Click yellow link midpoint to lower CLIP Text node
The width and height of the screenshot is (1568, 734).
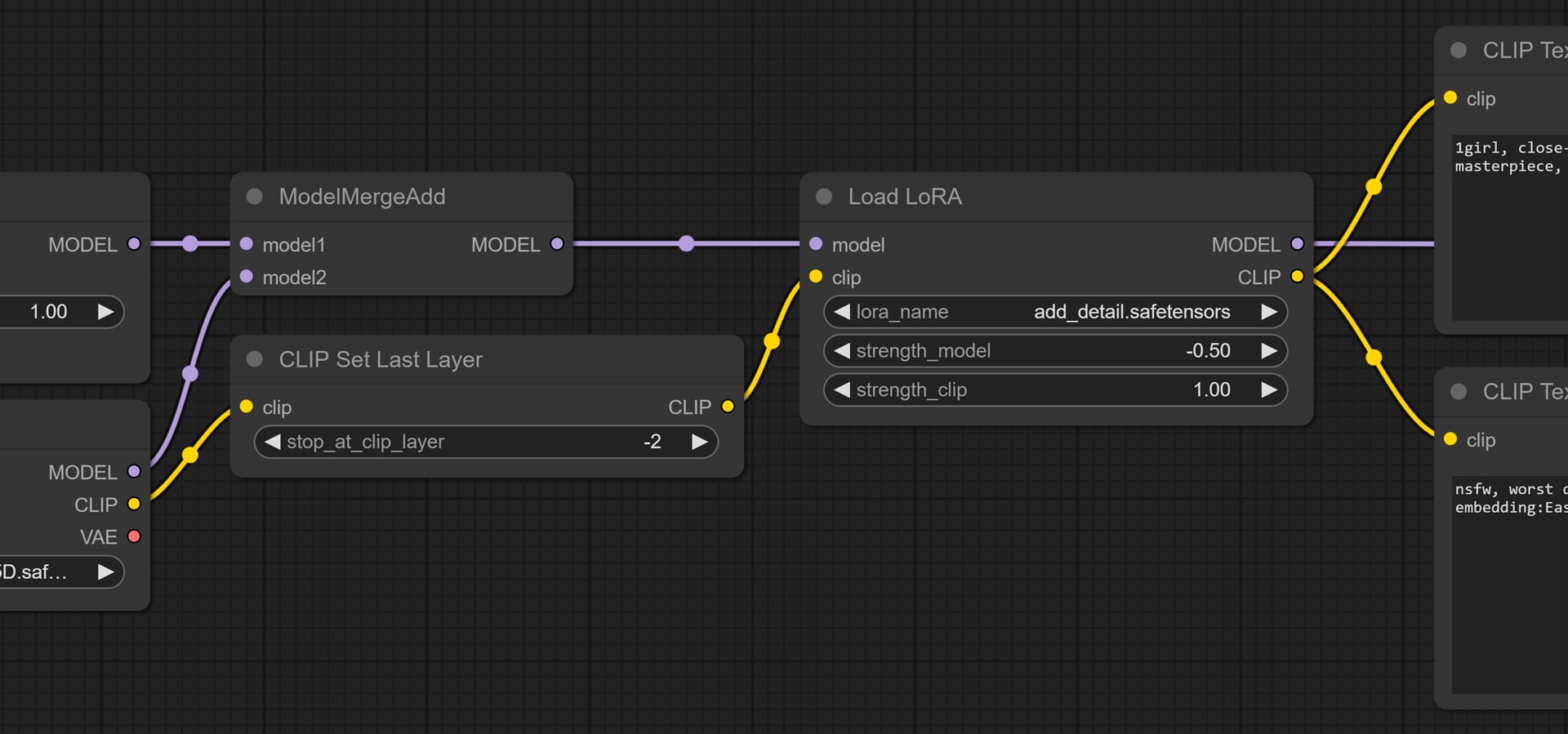click(1374, 358)
